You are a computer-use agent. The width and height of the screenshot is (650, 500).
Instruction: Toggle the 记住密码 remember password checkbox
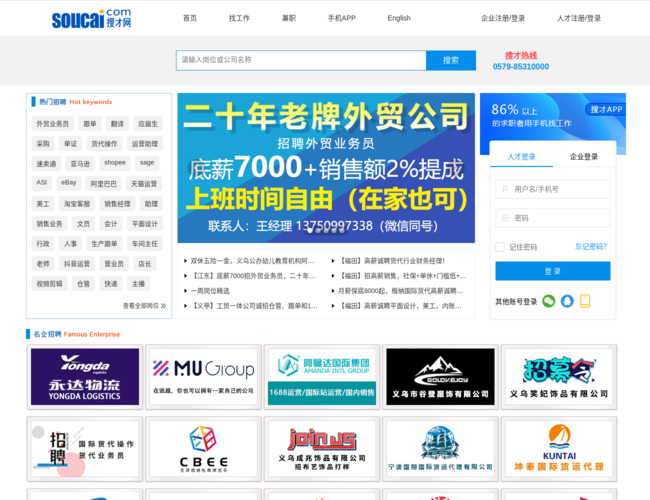tap(500, 247)
